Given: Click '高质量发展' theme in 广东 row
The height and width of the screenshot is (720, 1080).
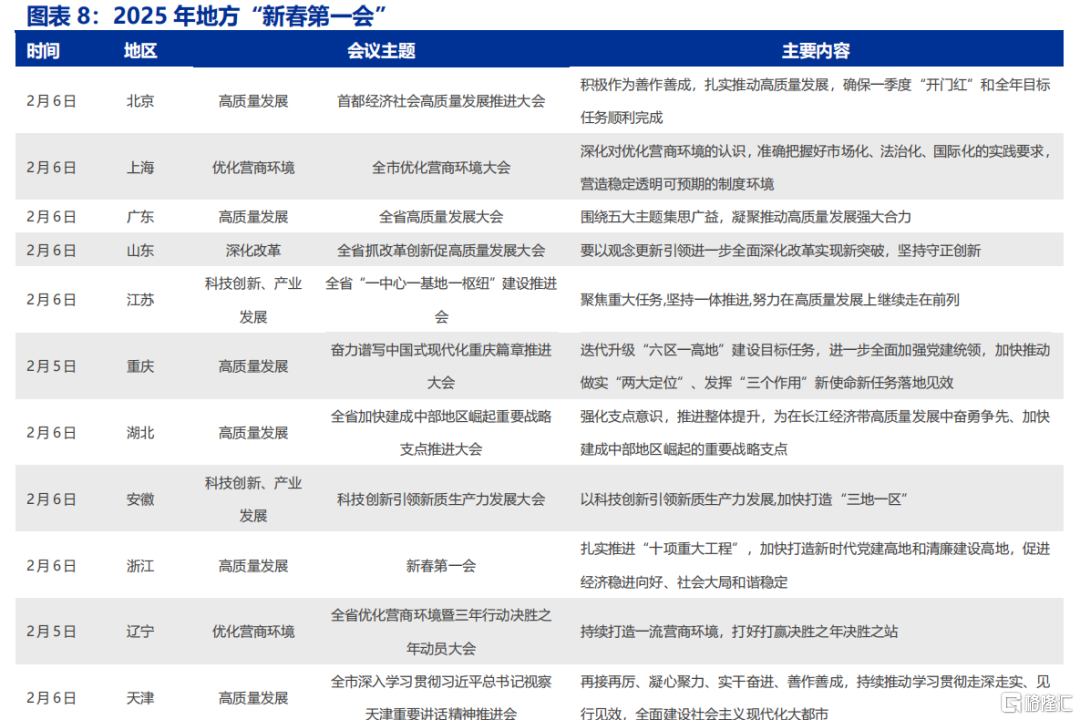Looking at the screenshot, I should click(x=253, y=217).
